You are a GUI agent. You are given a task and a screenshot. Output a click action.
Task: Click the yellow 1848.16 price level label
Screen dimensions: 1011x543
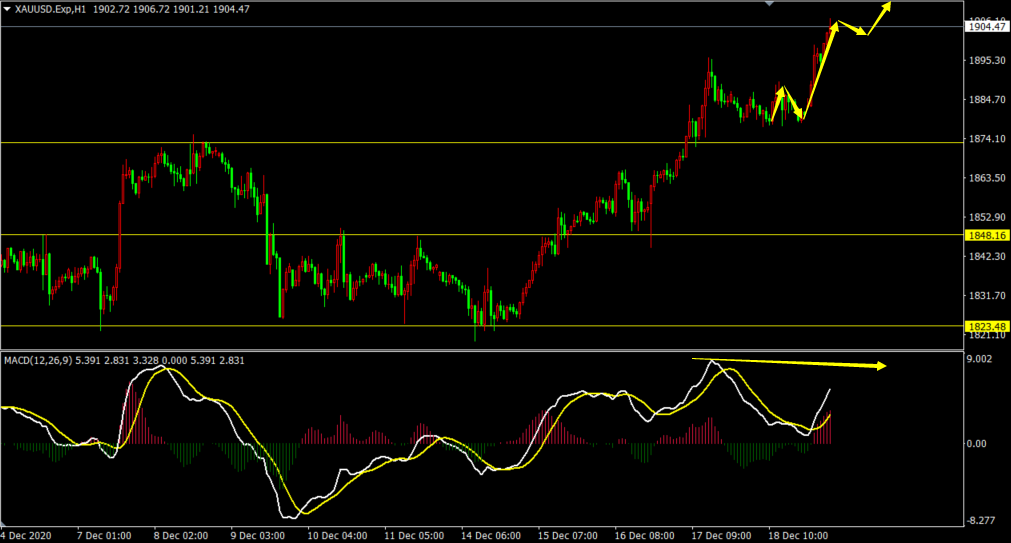click(x=986, y=235)
